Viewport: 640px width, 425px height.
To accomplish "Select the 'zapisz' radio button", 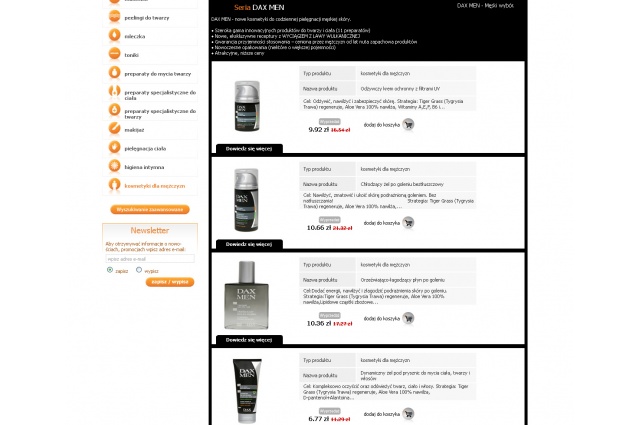I will point(110,270).
